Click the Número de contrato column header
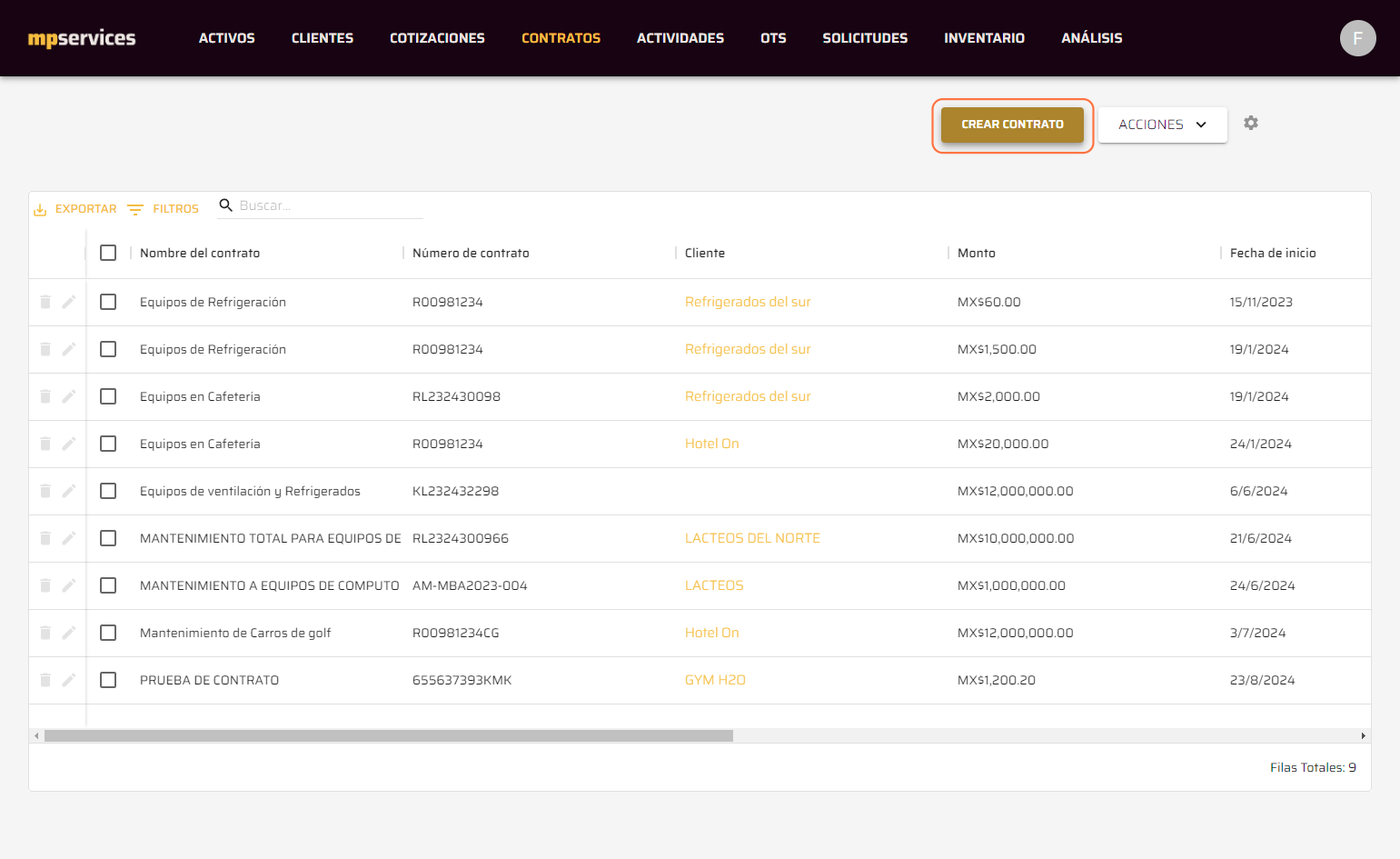The width and height of the screenshot is (1400, 859). pos(471,253)
